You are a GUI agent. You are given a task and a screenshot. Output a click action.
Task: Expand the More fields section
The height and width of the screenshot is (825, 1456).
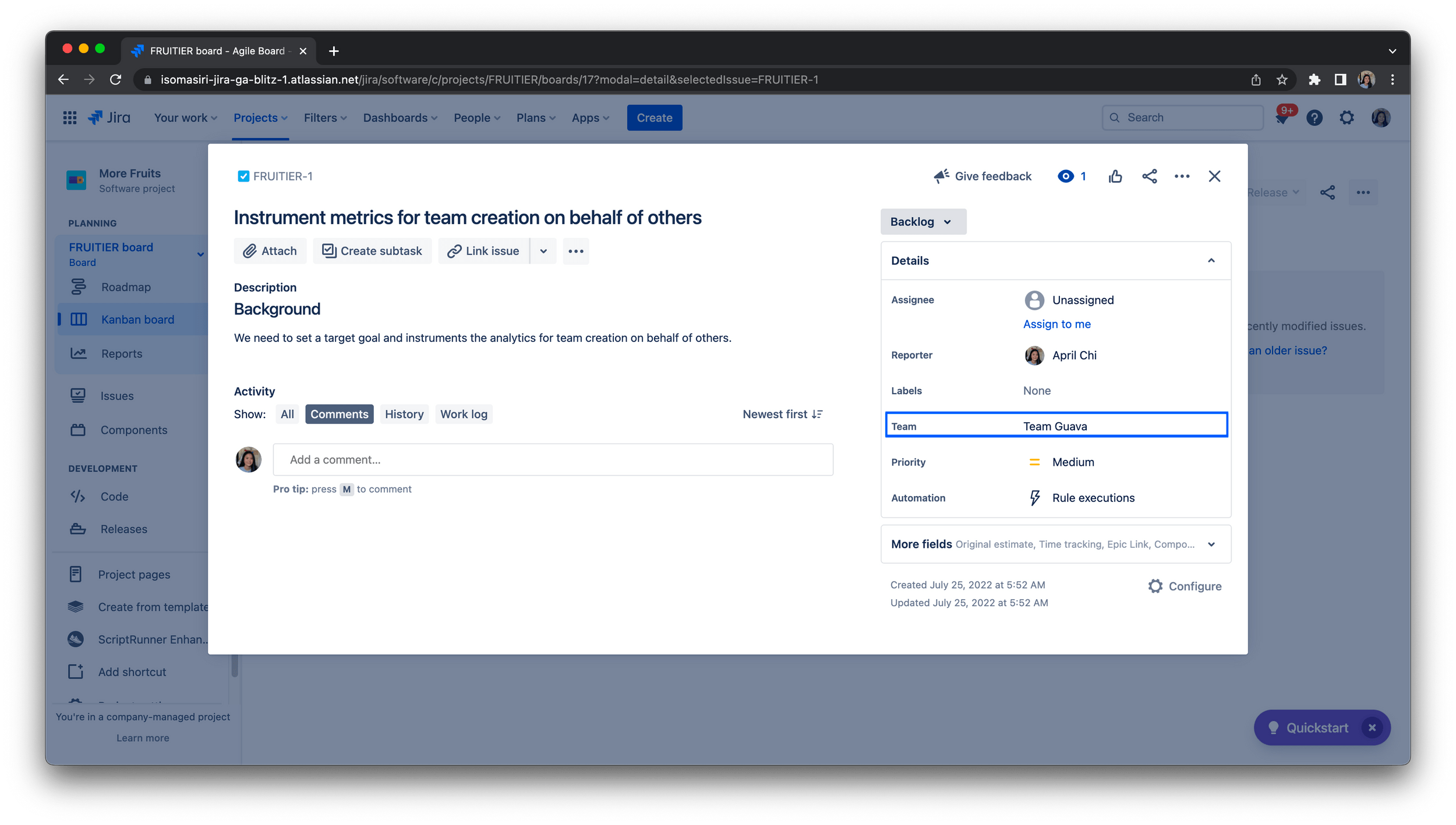1211,544
